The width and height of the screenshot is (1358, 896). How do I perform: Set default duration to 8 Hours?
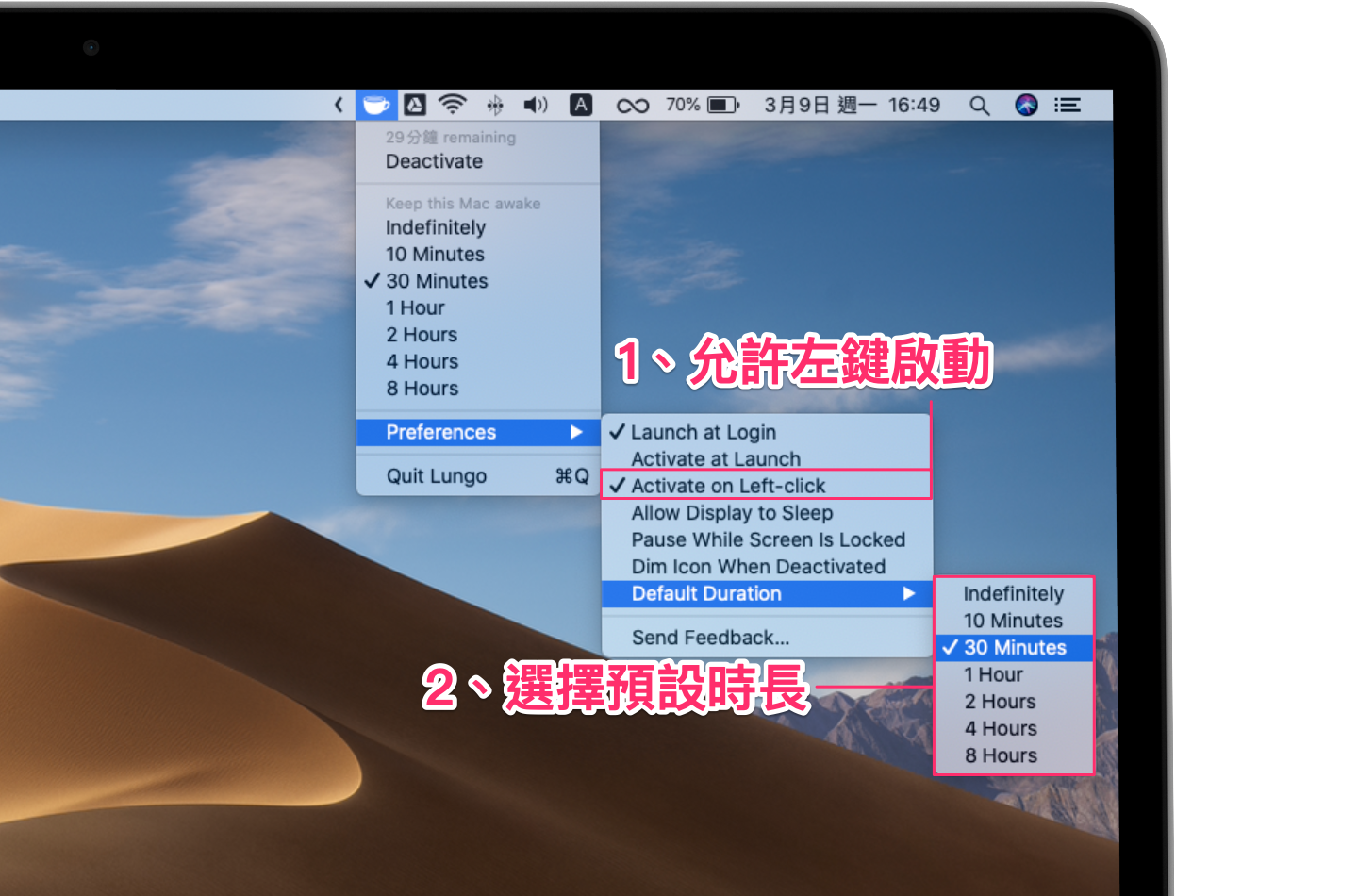(x=1014, y=755)
